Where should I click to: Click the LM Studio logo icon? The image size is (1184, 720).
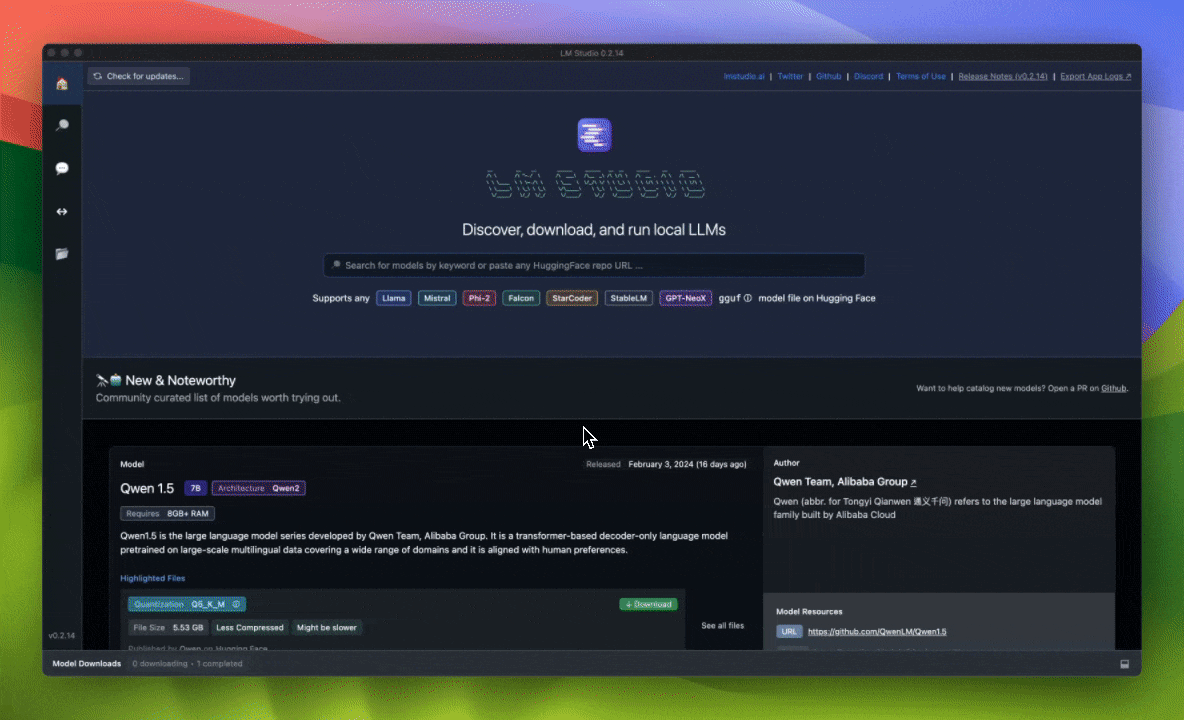[x=594, y=135]
